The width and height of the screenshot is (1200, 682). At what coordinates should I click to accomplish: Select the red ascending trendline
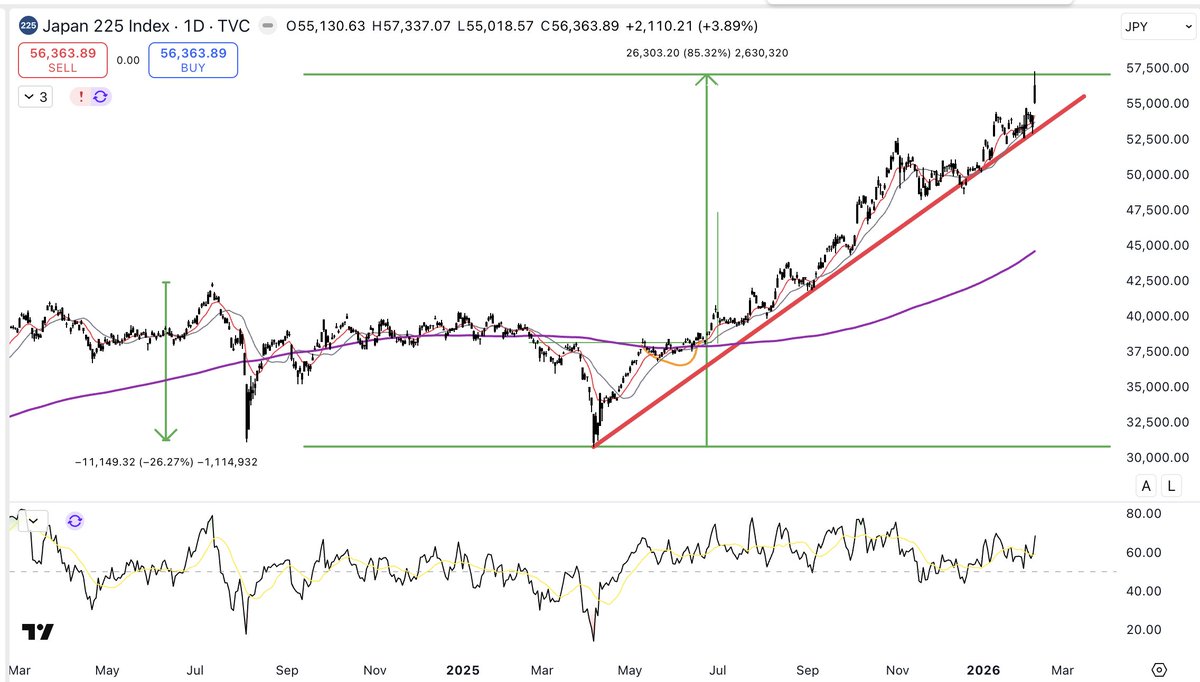pyautogui.click(x=840, y=271)
